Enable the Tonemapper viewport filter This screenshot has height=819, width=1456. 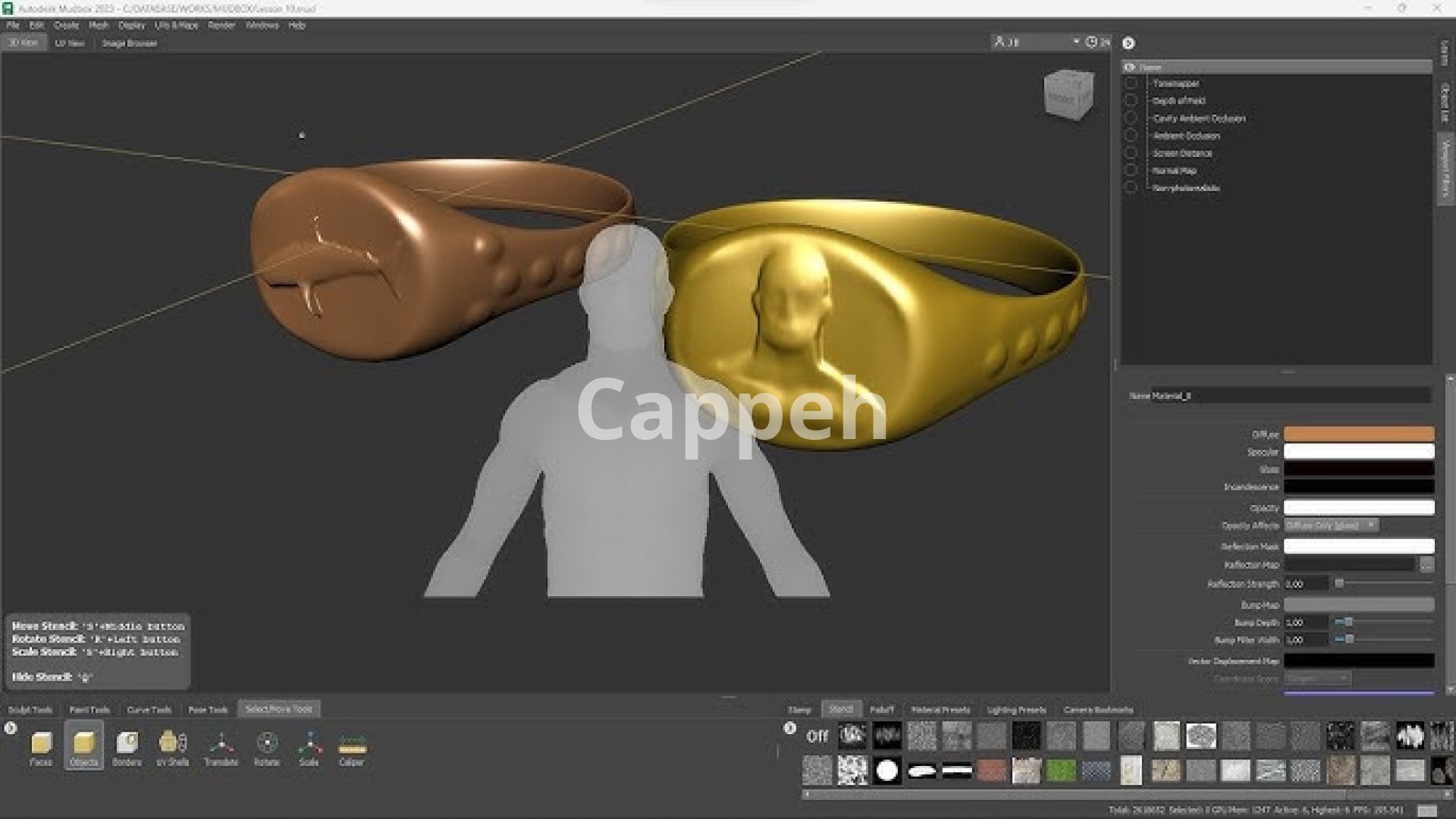pyautogui.click(x=1131, y=83)
